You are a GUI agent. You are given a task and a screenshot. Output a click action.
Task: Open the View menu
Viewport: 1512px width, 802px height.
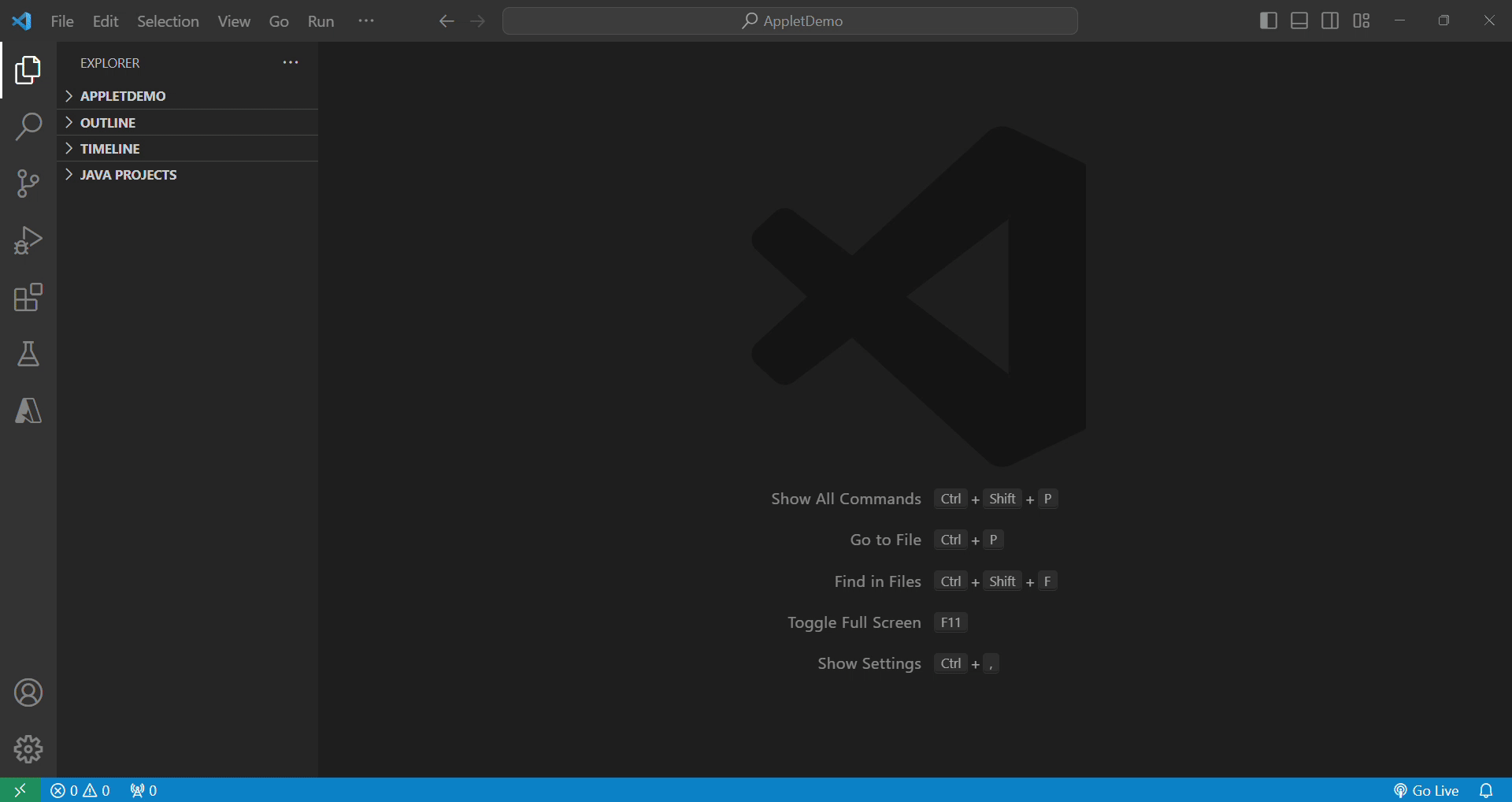234,21
